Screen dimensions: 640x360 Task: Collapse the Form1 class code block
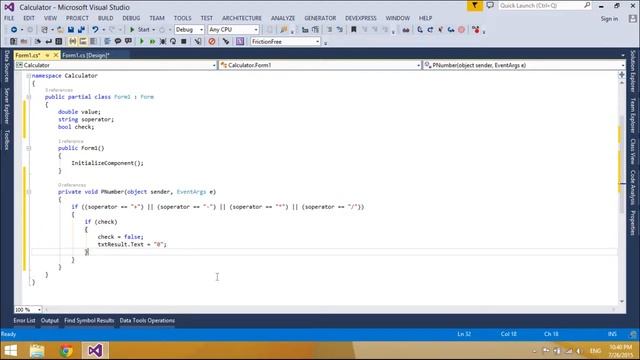pyautogui.click(x=29, y=97)
